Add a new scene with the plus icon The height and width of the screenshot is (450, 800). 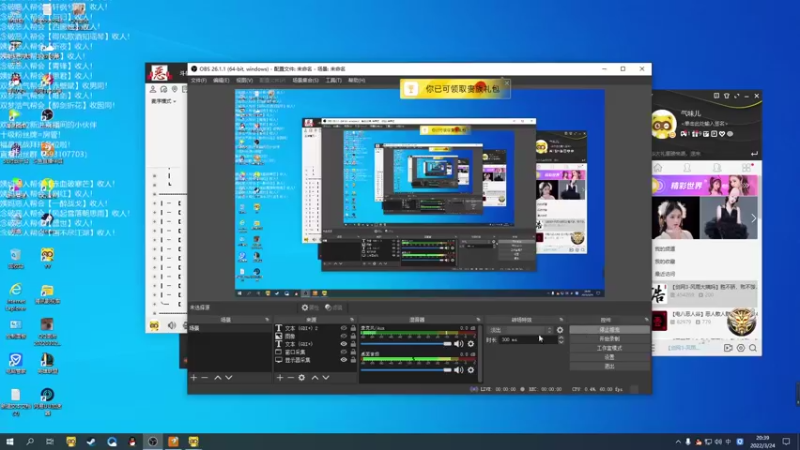click(x=193, y=378)
